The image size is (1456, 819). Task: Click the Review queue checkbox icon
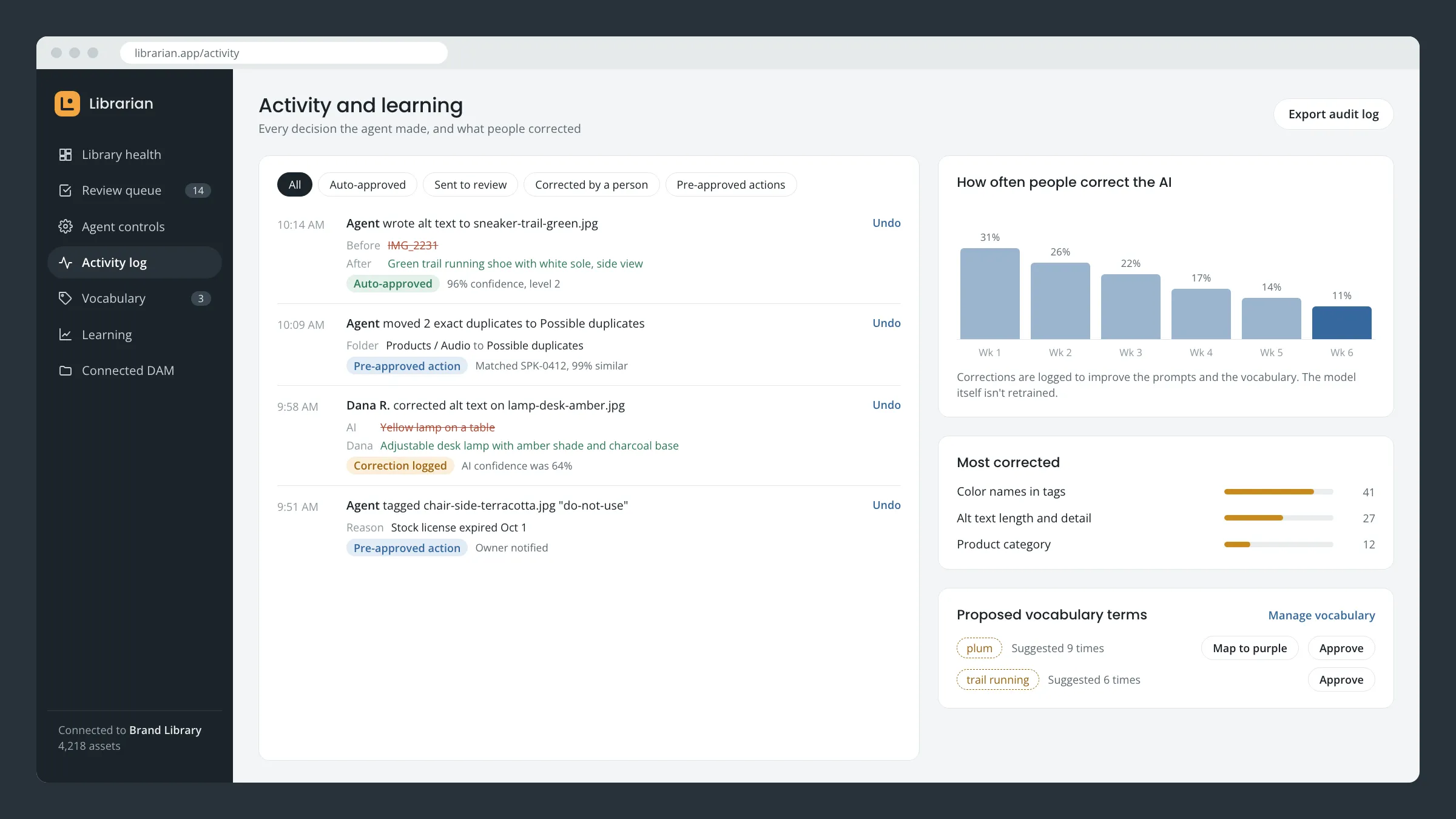[66, 190]
